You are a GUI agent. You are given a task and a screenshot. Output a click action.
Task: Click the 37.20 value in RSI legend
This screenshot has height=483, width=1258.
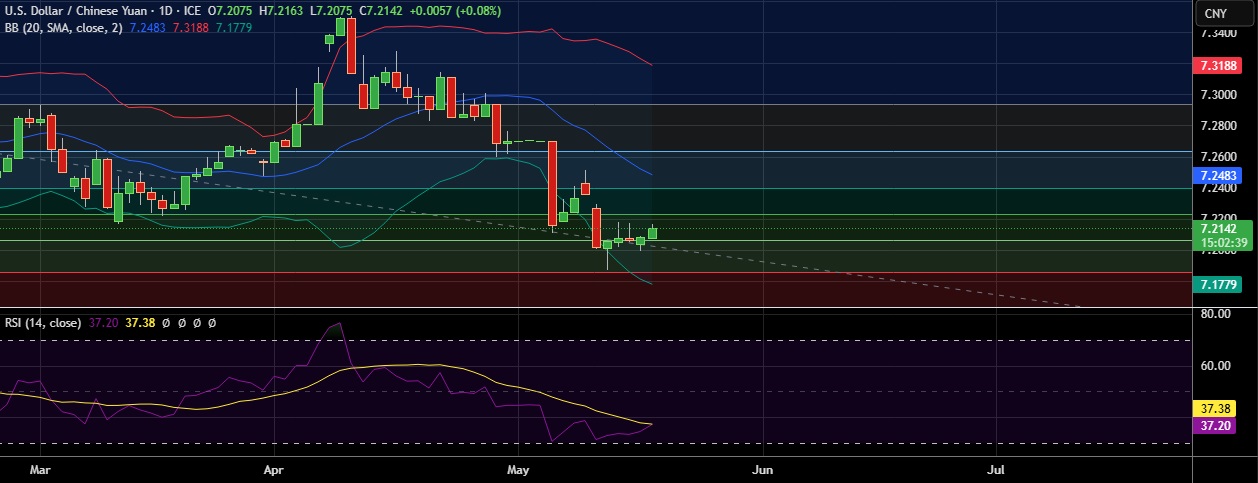[x=104, y=323]
